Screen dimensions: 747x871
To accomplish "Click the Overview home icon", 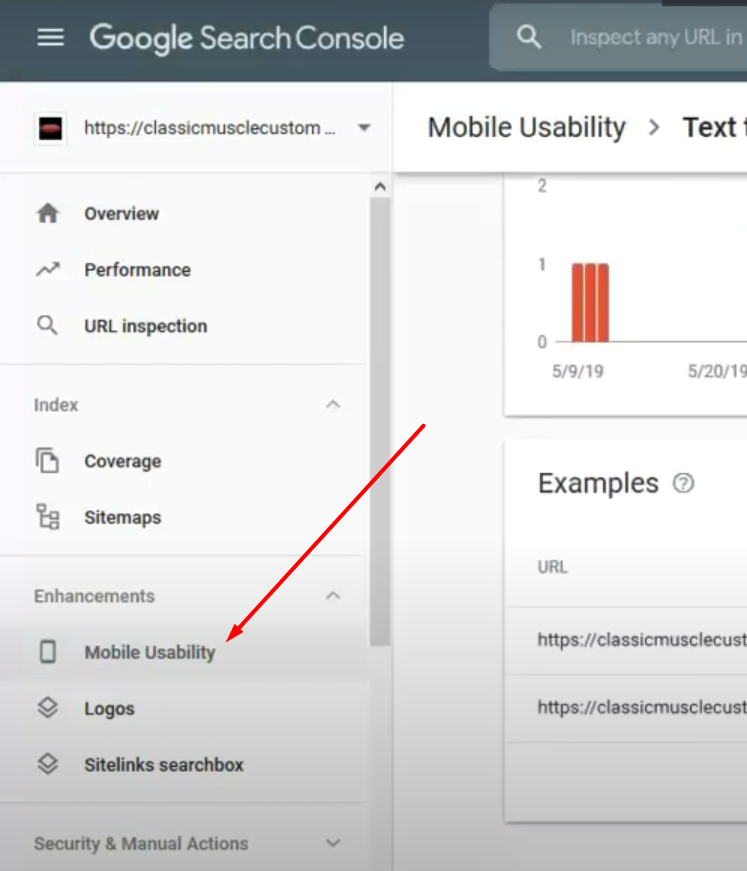I will point(48,213).
